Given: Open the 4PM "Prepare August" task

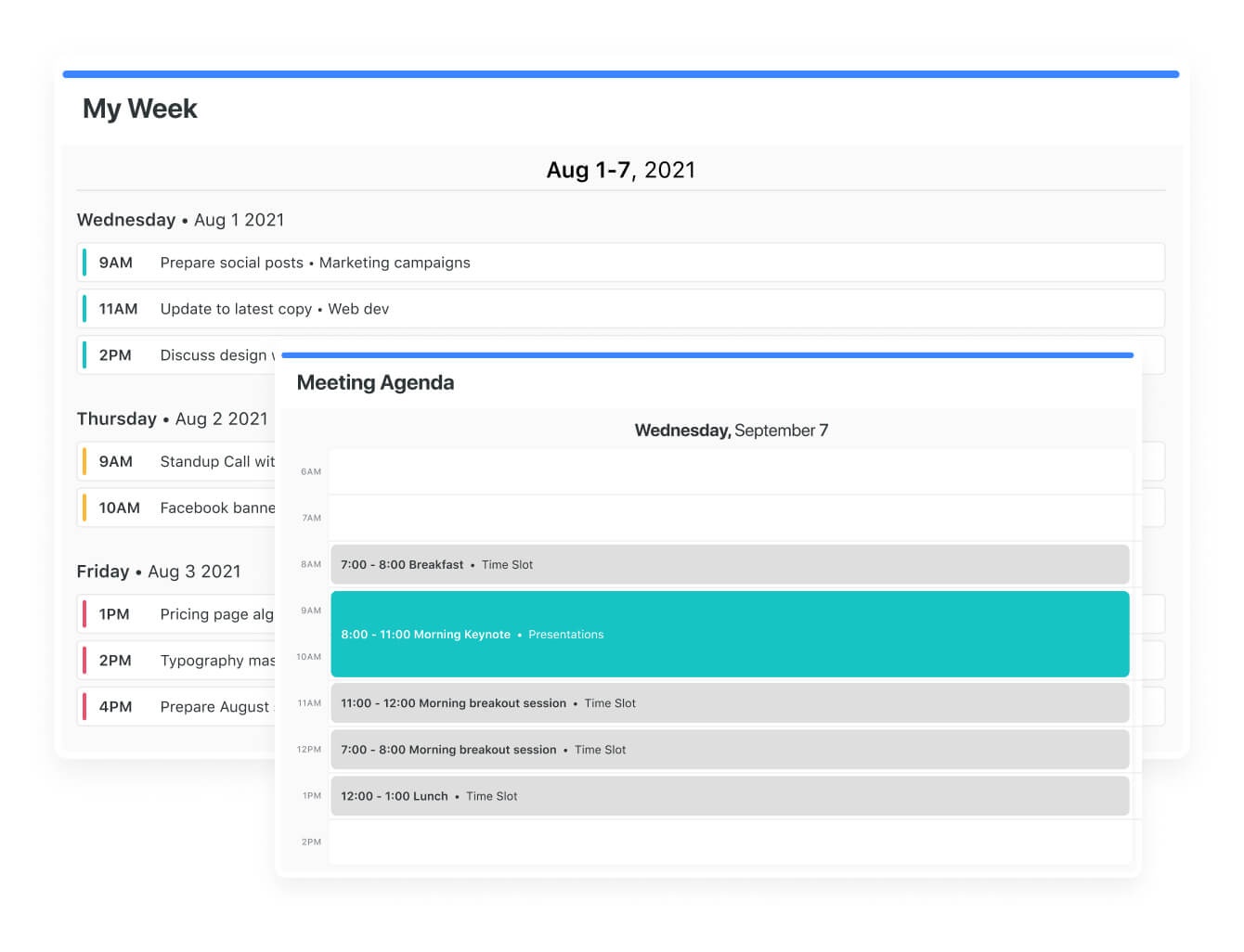Looking at the screenshot, I should tap(176, 707).
